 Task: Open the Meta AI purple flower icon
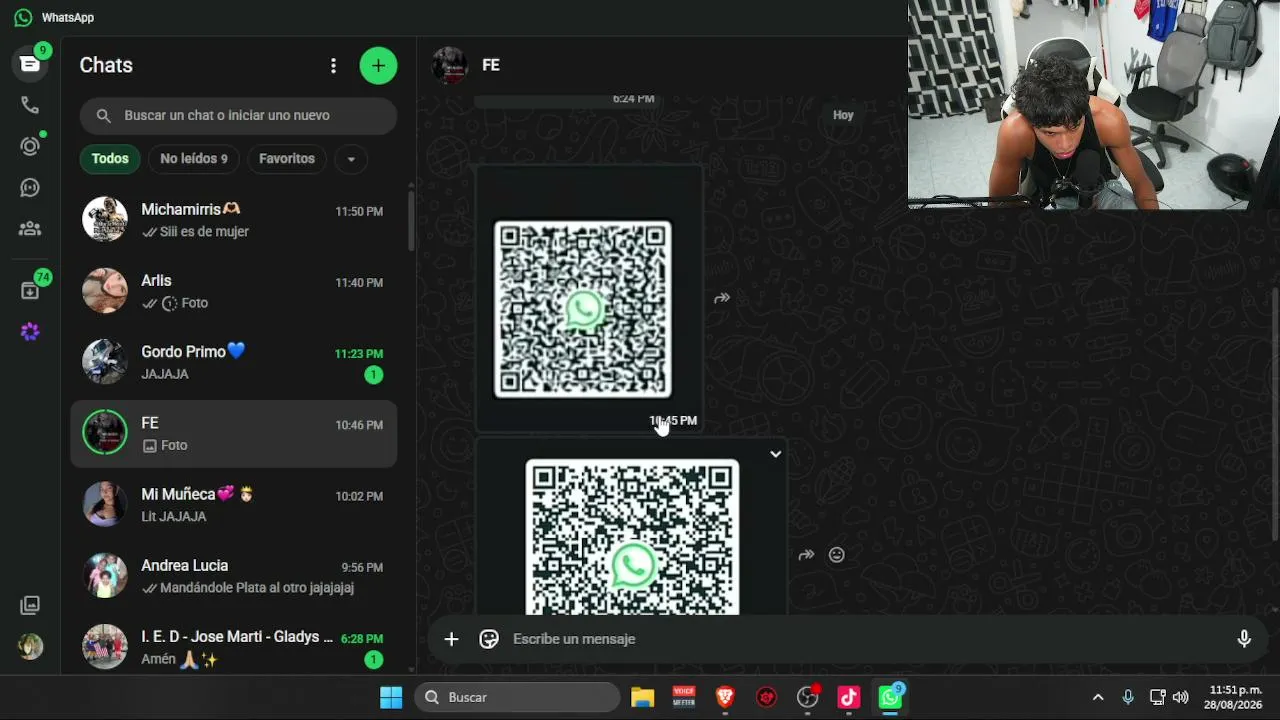point(30,332)
